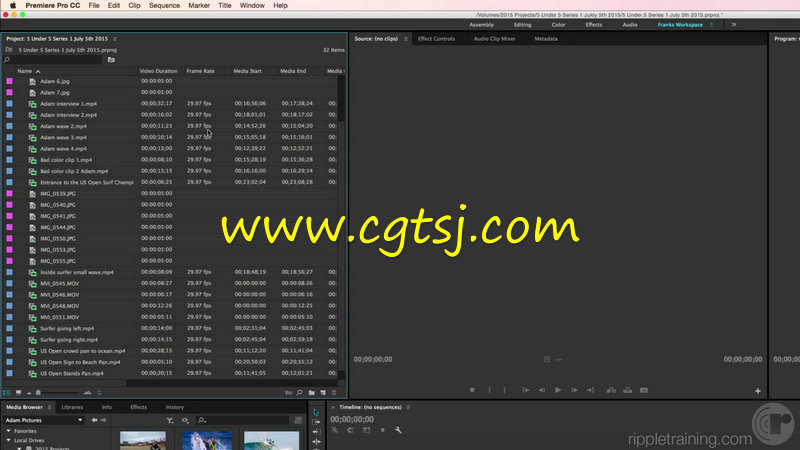Switch to the Effect Controls tab
This screenshot has width=800, height=450.
point(436,39)
